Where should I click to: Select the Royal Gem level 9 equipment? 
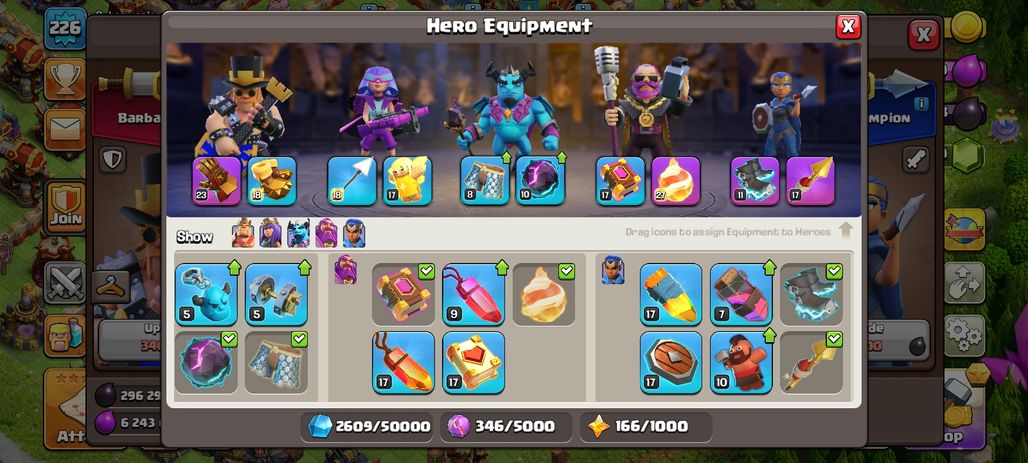473,294
